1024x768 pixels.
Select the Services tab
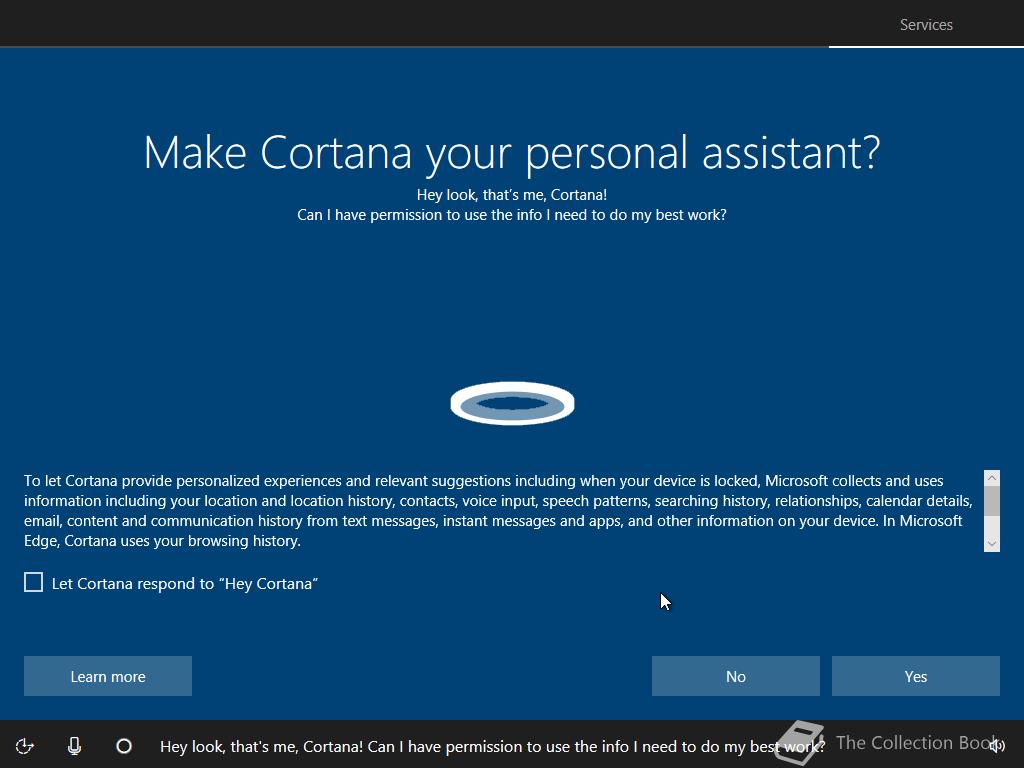[926, 25]
